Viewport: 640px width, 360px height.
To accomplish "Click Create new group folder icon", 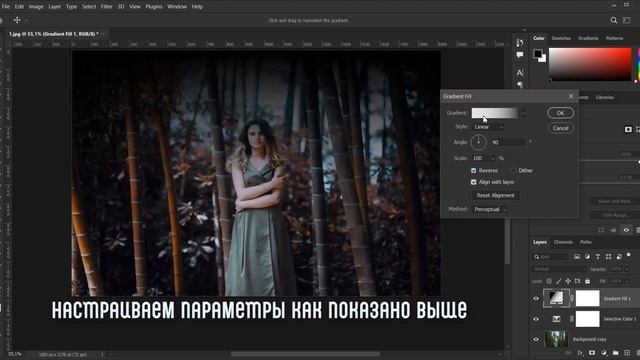I will [x=616, y=353].
